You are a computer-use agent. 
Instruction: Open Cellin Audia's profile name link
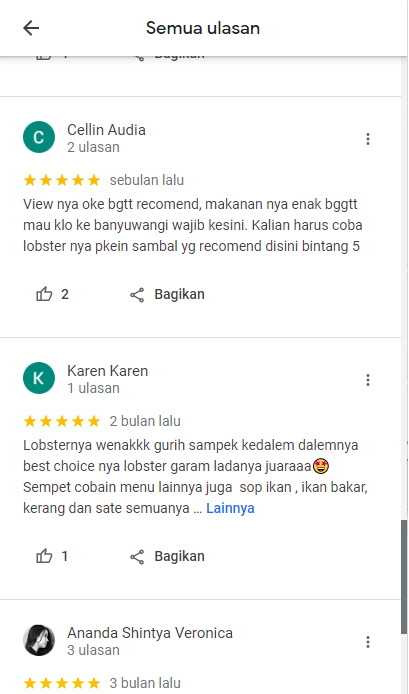point(106,130)
